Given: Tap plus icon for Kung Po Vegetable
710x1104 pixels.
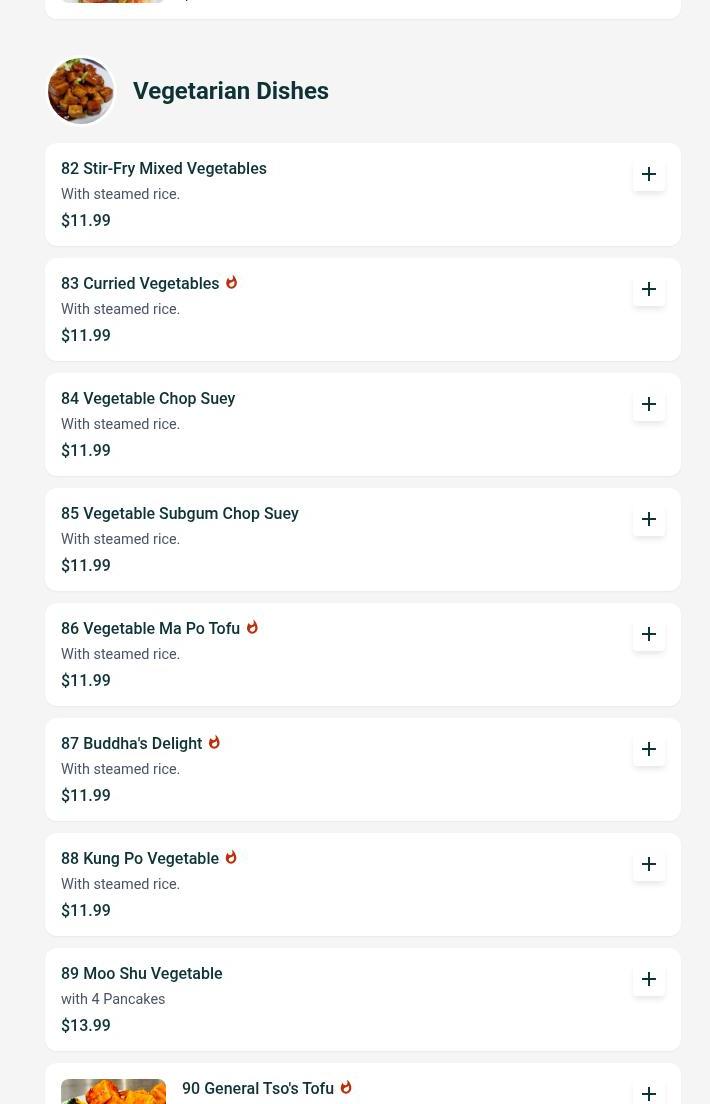Looking at the screenshot, I should point(649,864).
